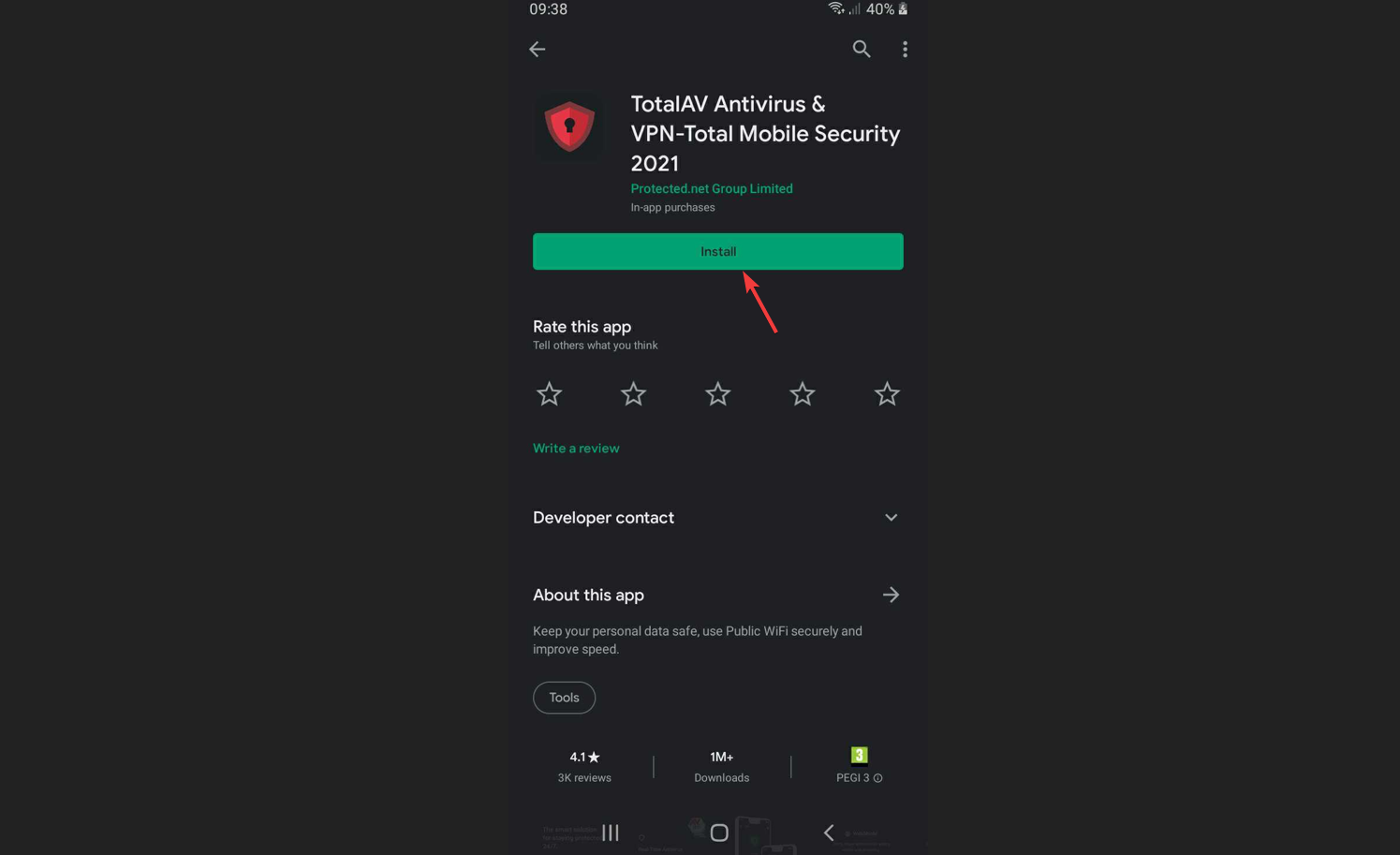The image size is (1400, 855).
Task: Rate the app one star
Action: coord(549,394)
